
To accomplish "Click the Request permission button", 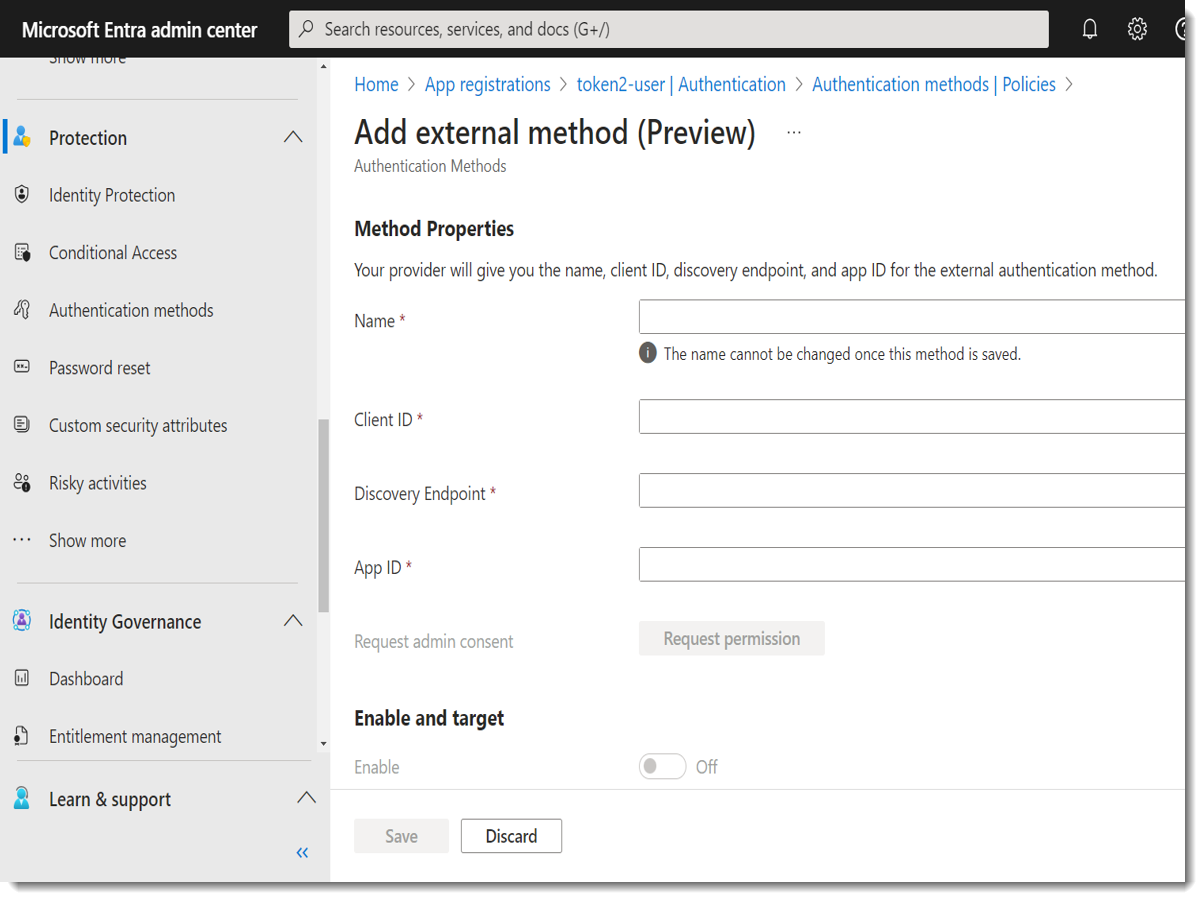I will (731, 638).
